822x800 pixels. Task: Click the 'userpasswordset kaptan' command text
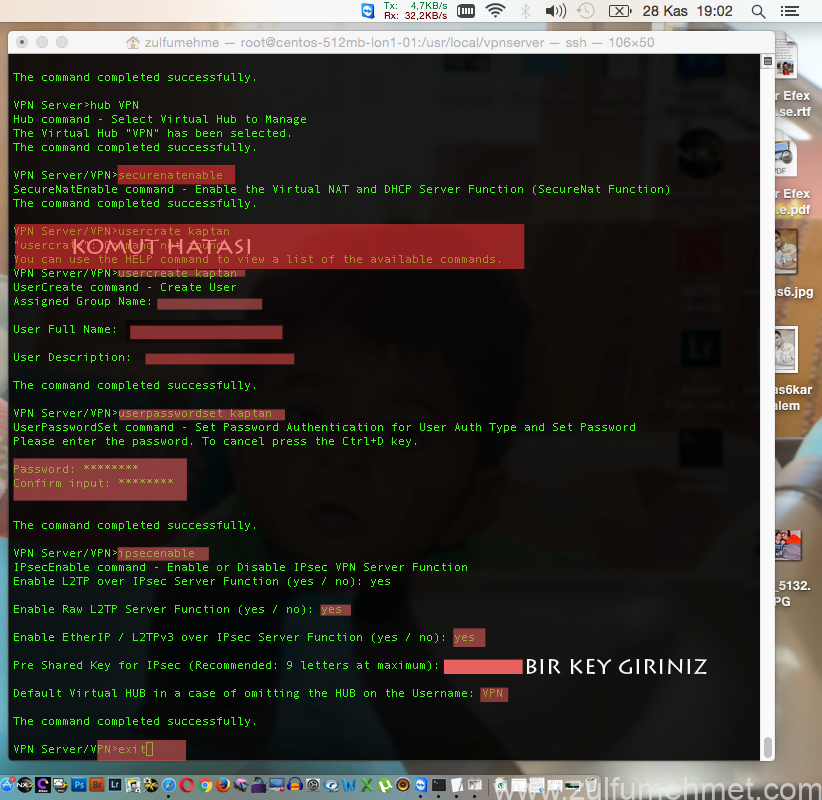pyautogui.click(x=195, y=414)
